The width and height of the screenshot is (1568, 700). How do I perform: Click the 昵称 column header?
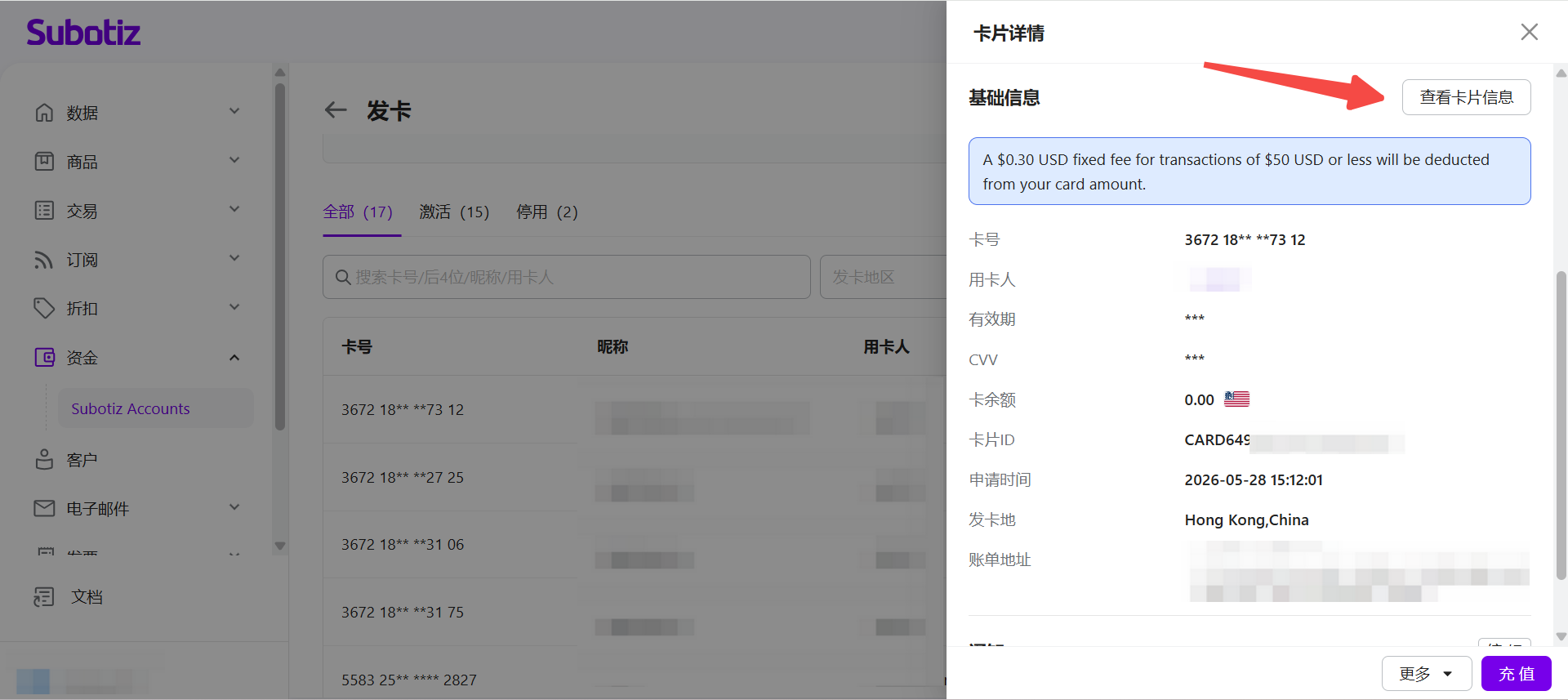612,347
